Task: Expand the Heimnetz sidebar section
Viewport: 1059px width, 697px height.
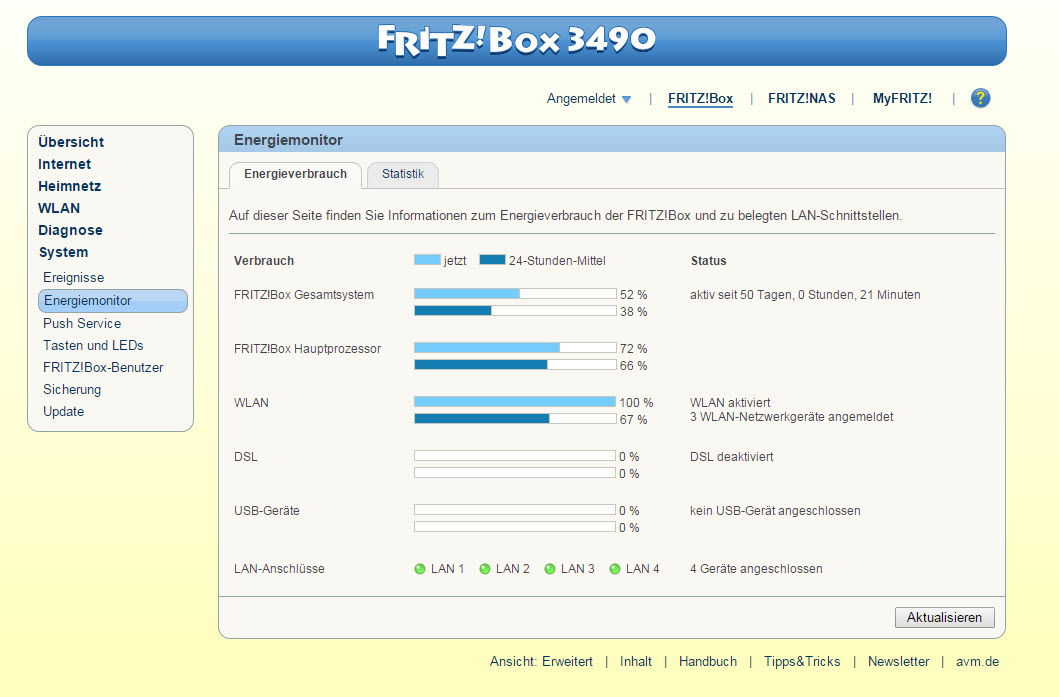Action: (x=70, y=186)
